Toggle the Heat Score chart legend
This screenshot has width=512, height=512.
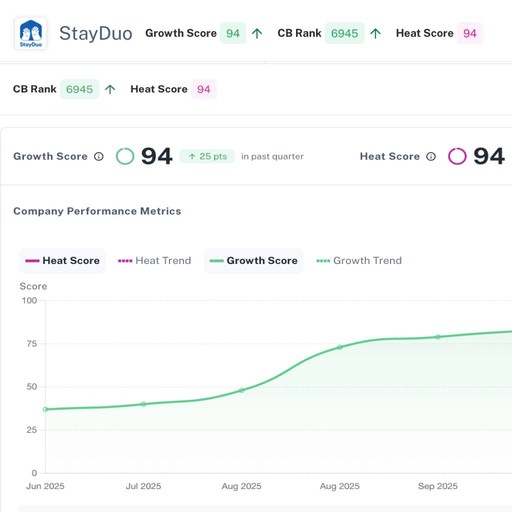(x=62, y=261)
